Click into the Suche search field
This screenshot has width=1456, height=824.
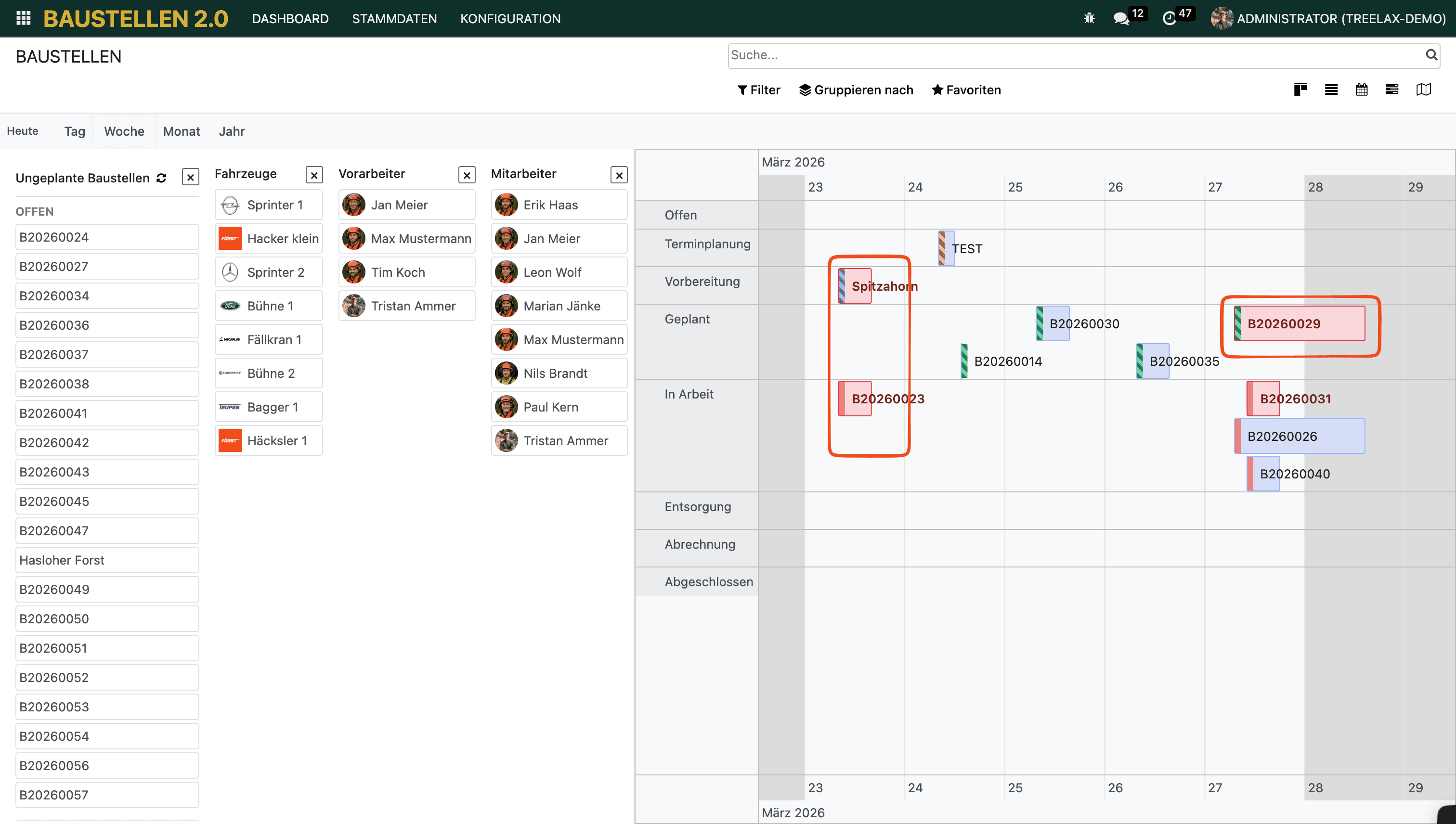pyautogui.click(x=1076, y=55)
